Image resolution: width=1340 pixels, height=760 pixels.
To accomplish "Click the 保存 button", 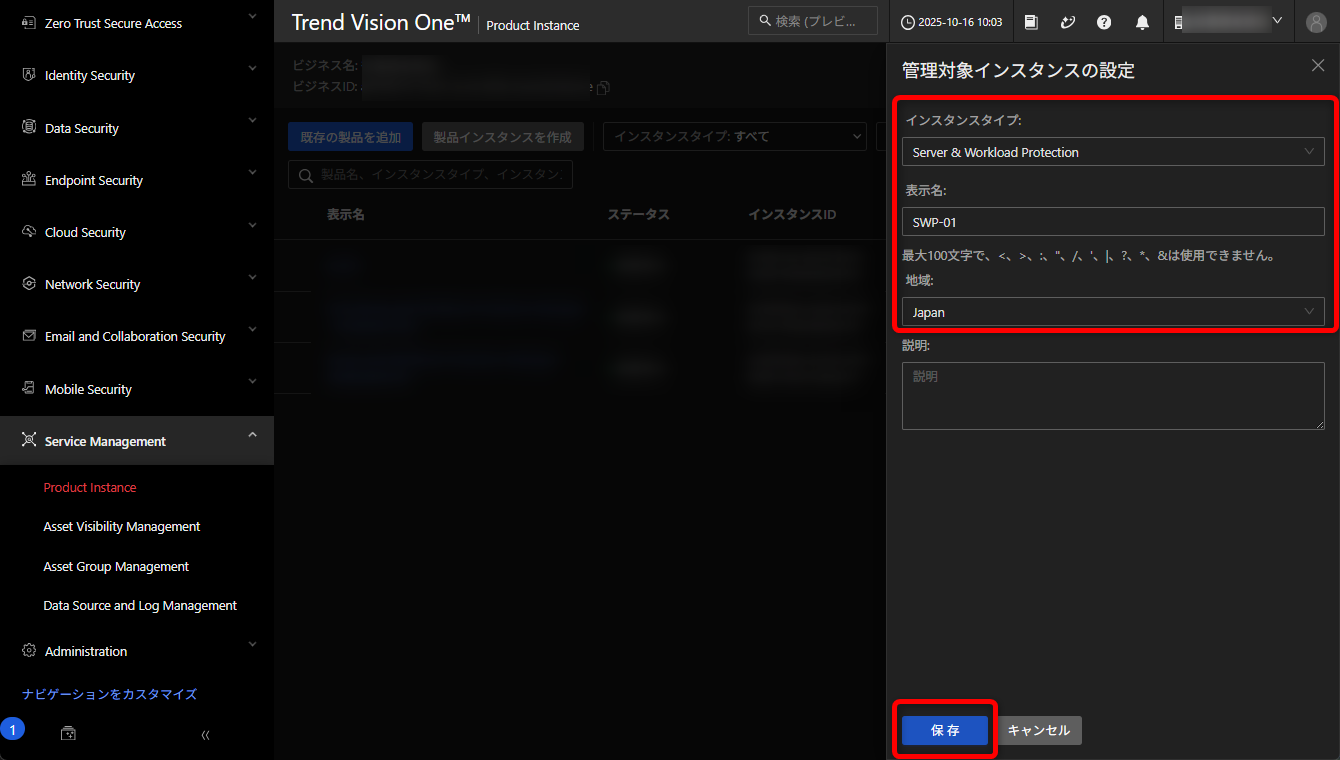I will click(945, 731).
